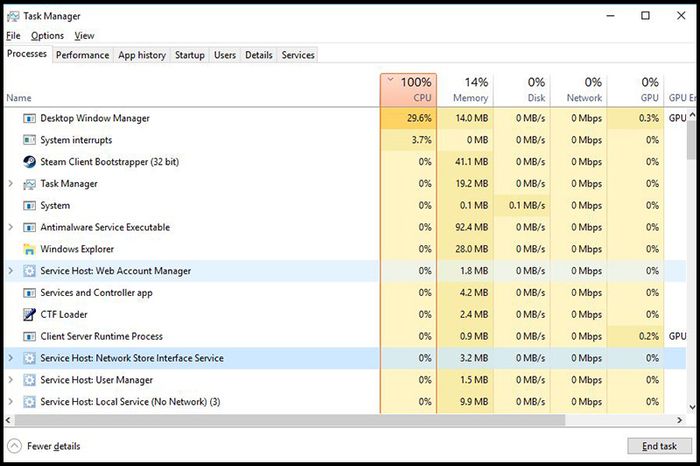Click the Network Store Interface Service gear icon

click(29, 358)
